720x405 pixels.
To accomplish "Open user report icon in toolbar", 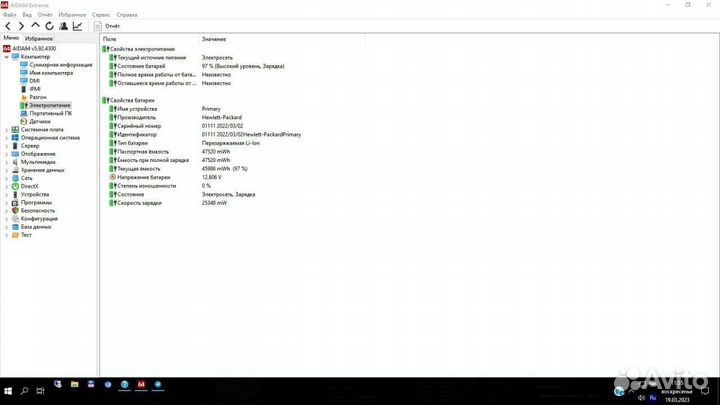I will [x=63, y=26].
